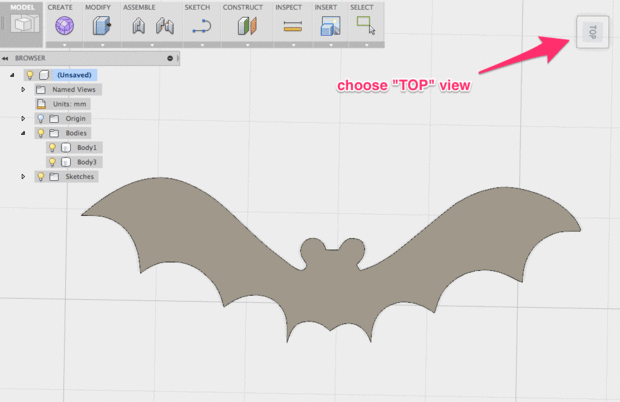Click the browser panel options round button

coord(170,58)
